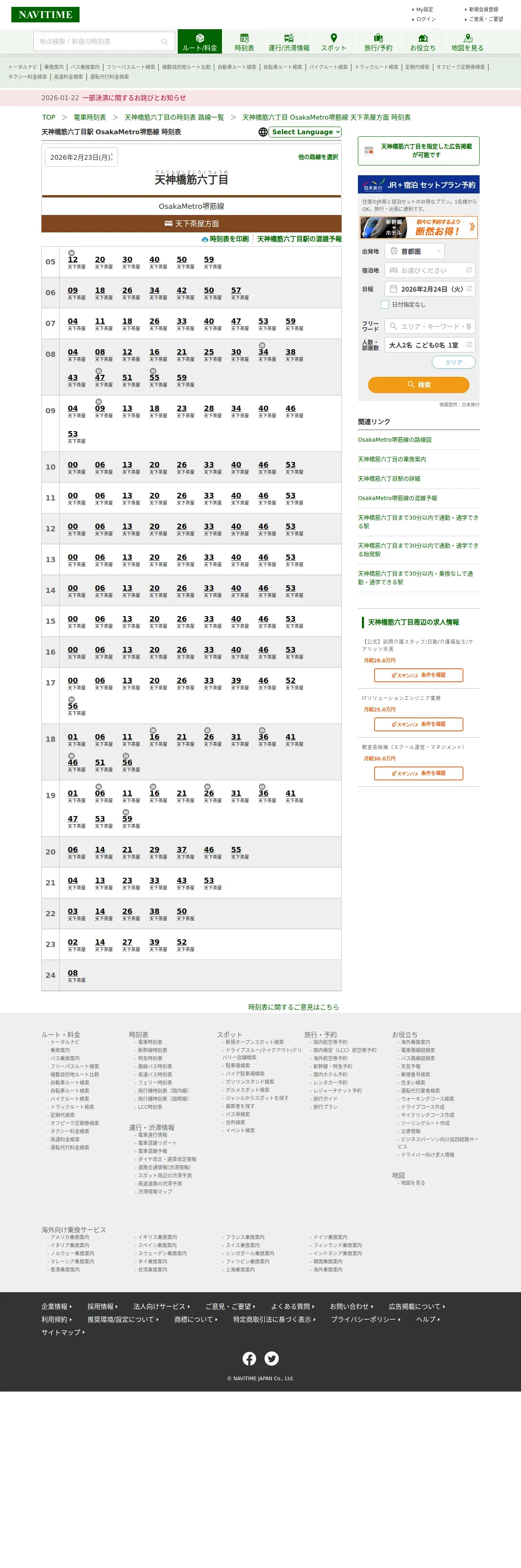521x1568 pixels.
Task: Click the 23:52 departure time
Action: (x=181, y=942)
